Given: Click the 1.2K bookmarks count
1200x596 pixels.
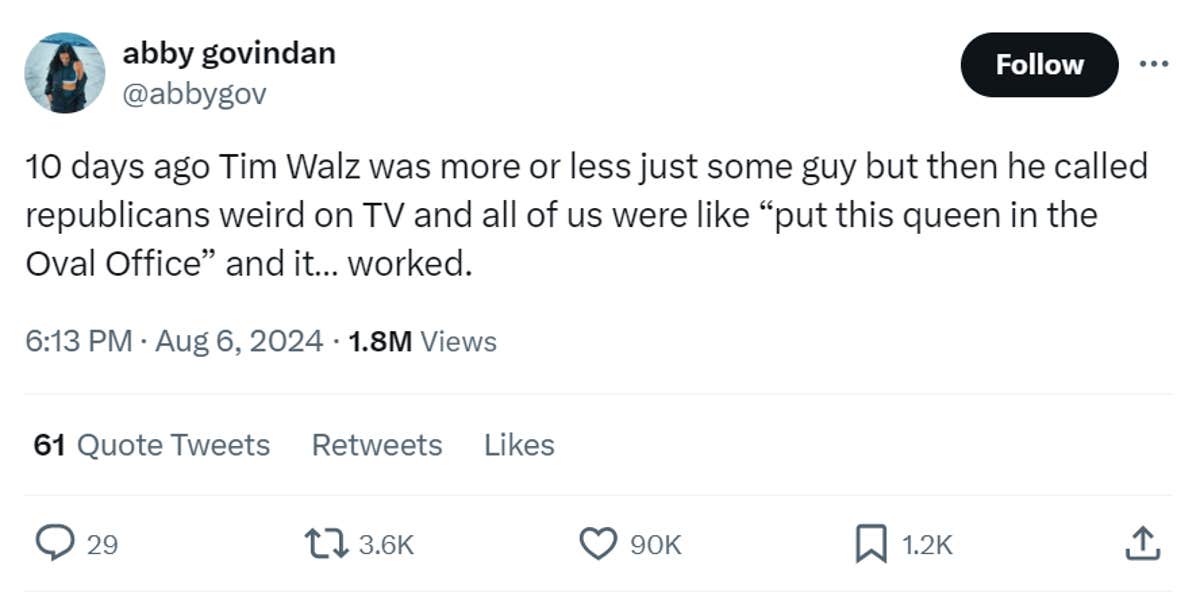Looking at the screenshot, I should click(927, 544).
